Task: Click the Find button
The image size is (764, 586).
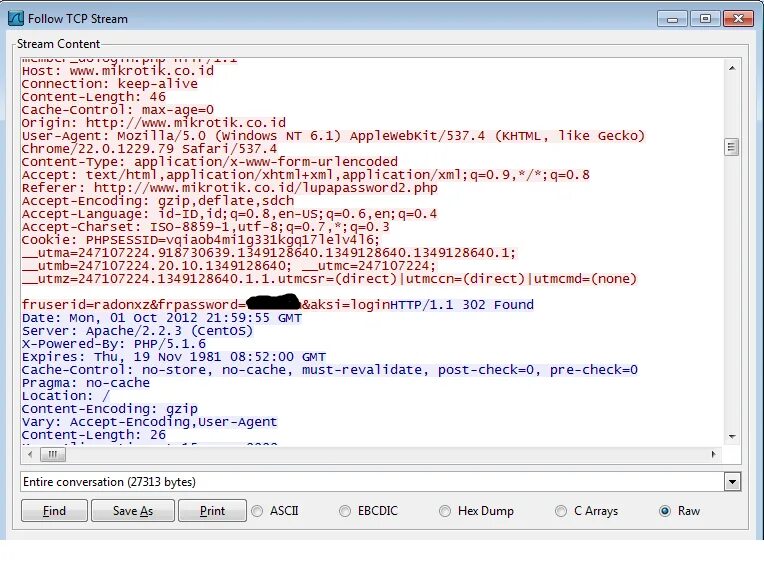Action: [54, 510]
